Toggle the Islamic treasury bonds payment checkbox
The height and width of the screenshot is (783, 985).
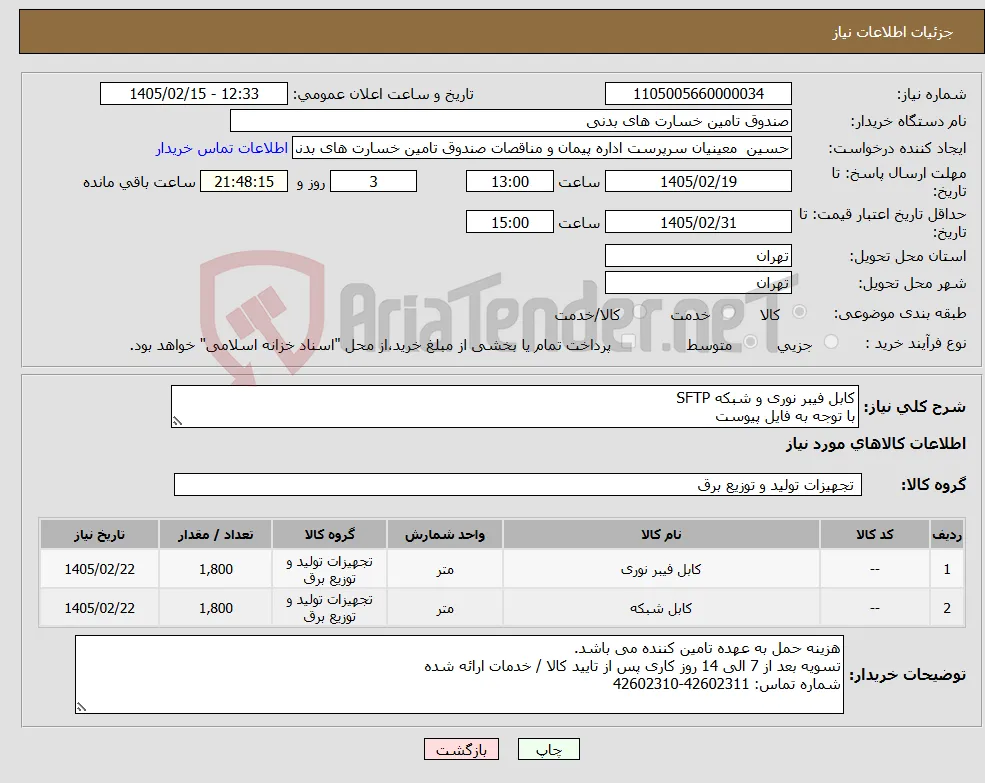[628, 342]
